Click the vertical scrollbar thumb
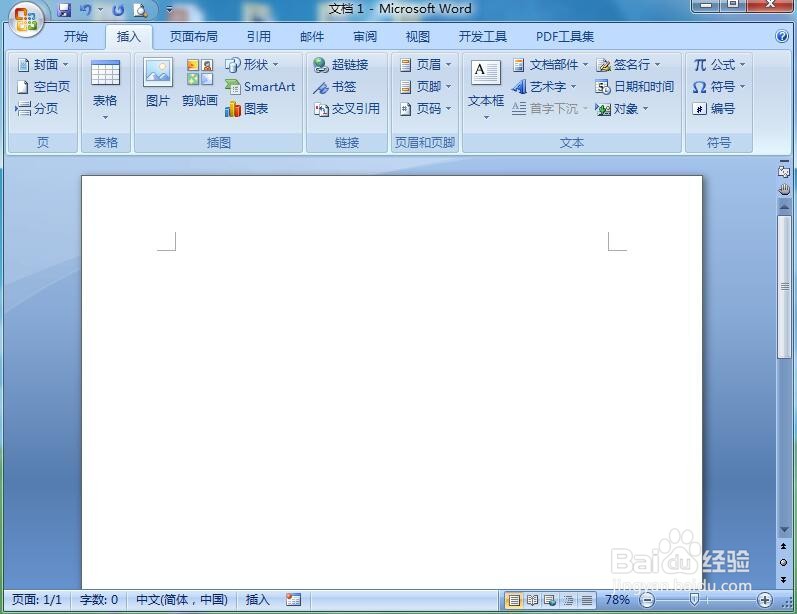Screen dimensions: 797x614 point(784,287)
